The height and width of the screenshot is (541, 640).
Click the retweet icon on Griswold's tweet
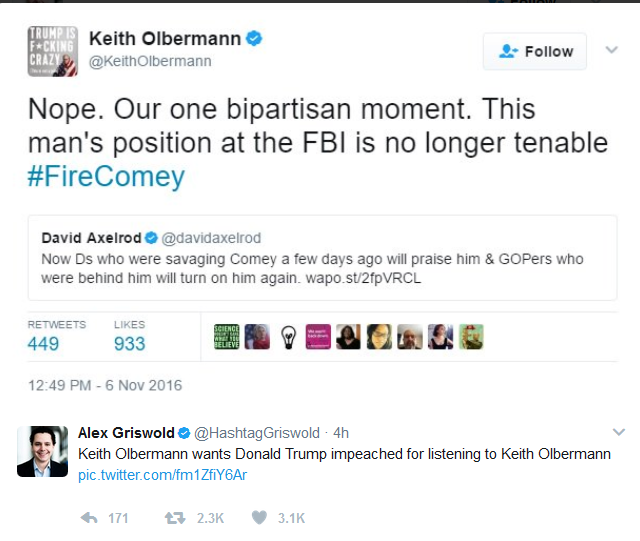tap(175, 518)
